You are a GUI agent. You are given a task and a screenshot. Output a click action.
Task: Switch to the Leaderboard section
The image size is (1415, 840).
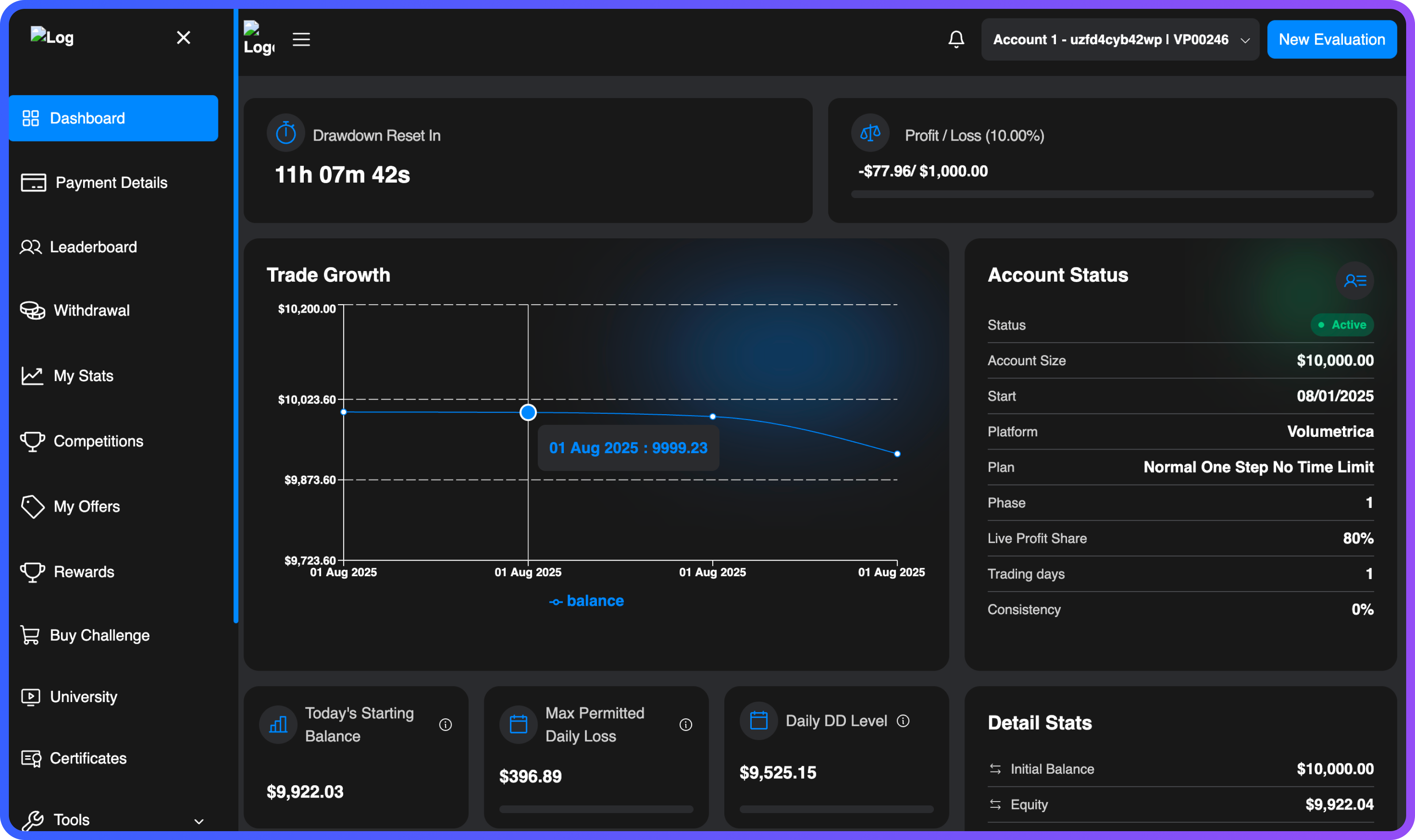pos(93,247)
